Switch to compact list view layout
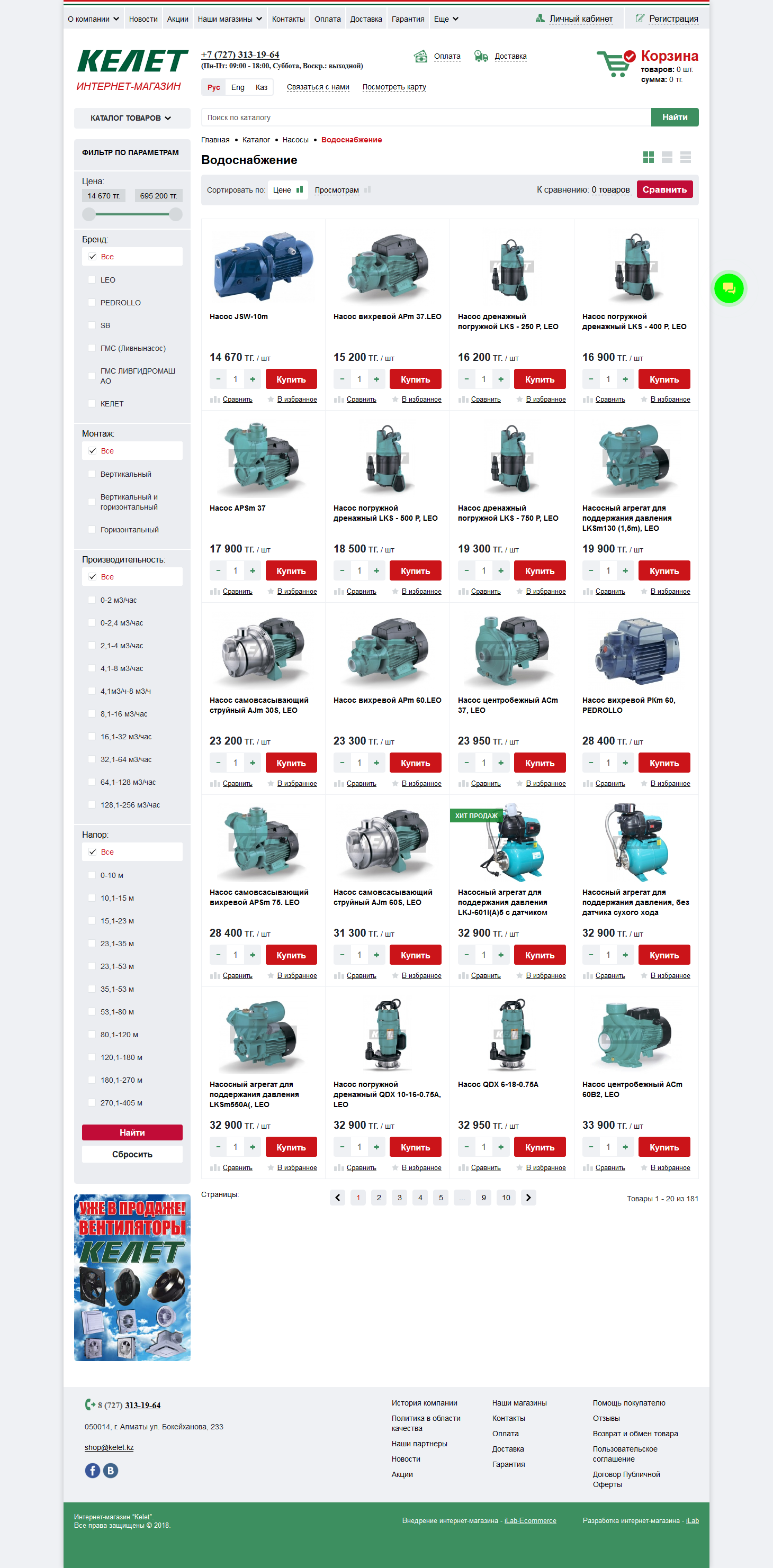This screenshot has width=773, height=1568. [x=685, y=158]
